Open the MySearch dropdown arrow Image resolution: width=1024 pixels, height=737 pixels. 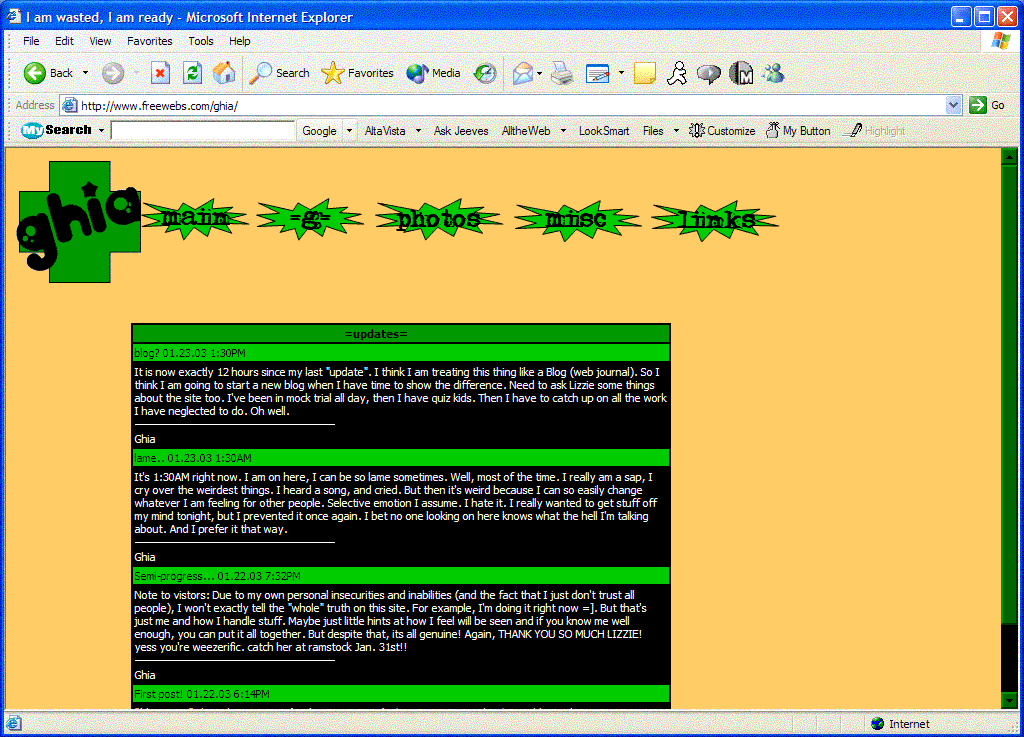pos(101,131)
